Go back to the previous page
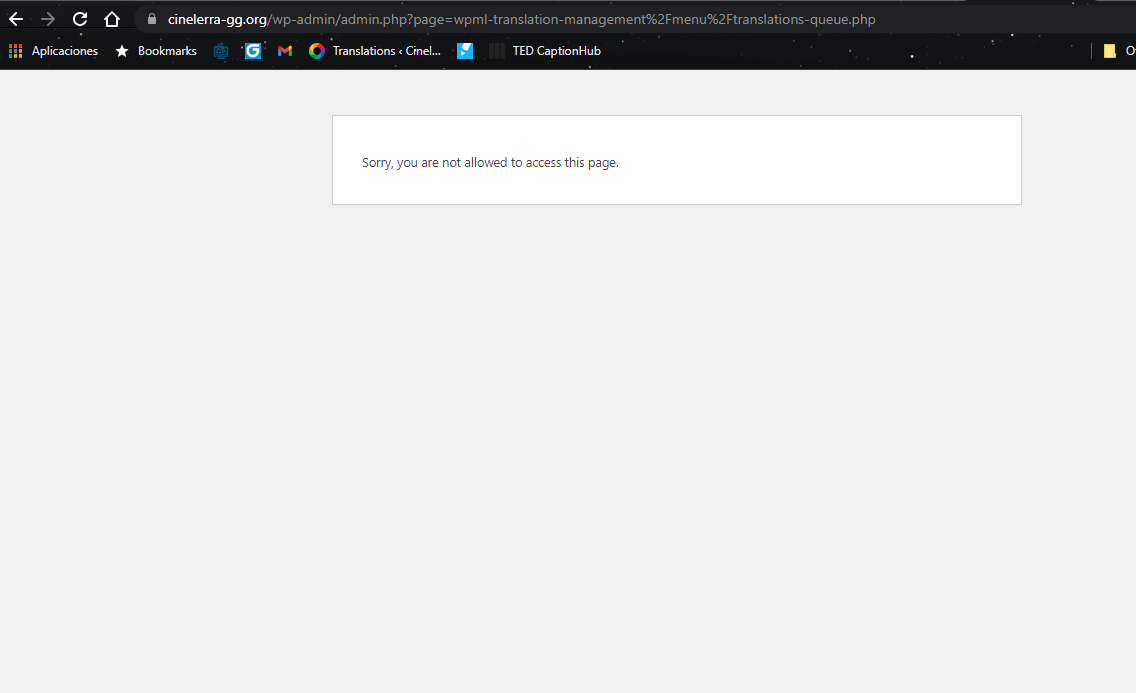 pos(16,19)
